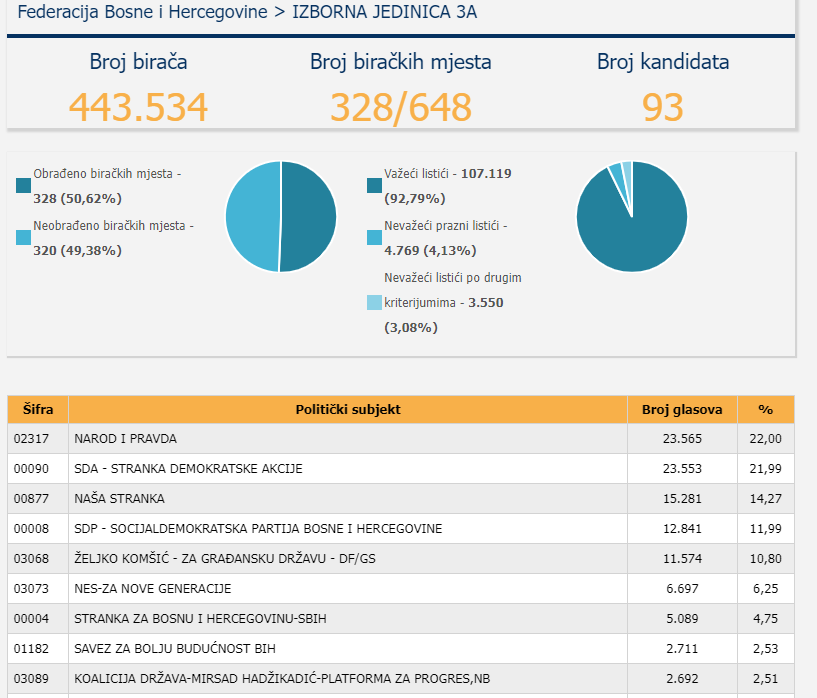Click the pale blue swatch for Nevažeći listići po drugim kriterijumima

(x=375, y=303)
